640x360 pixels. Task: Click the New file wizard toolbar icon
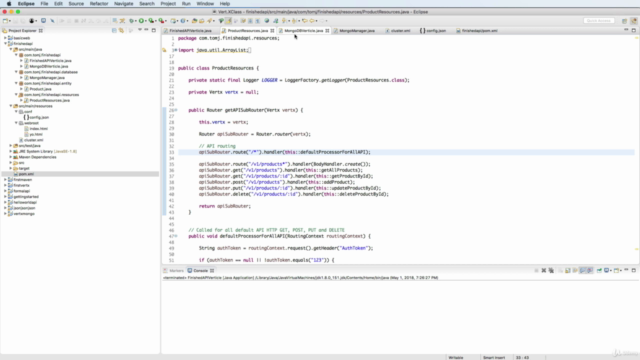(5, 20)
